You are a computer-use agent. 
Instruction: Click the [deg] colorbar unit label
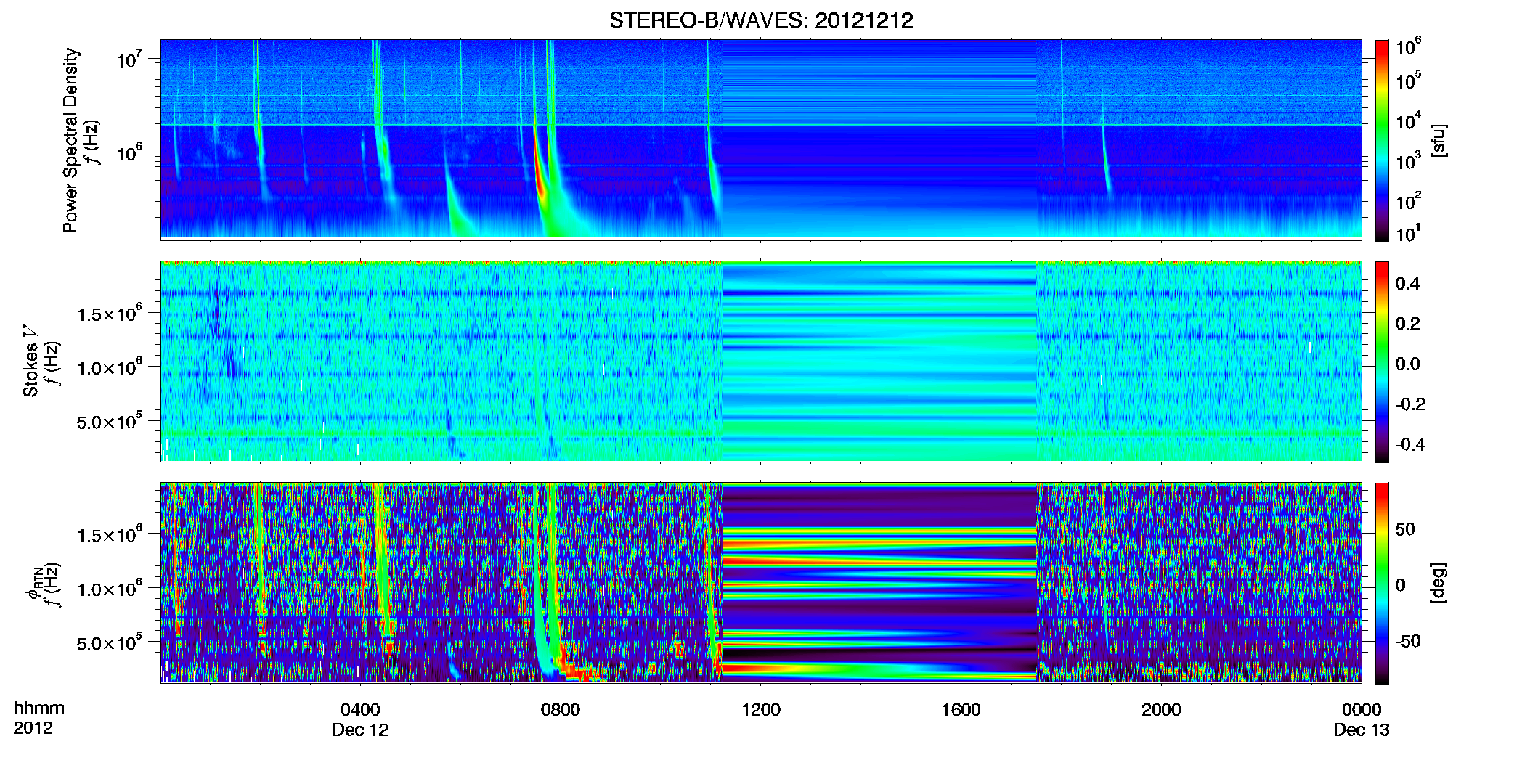[x=1438, y=583]
